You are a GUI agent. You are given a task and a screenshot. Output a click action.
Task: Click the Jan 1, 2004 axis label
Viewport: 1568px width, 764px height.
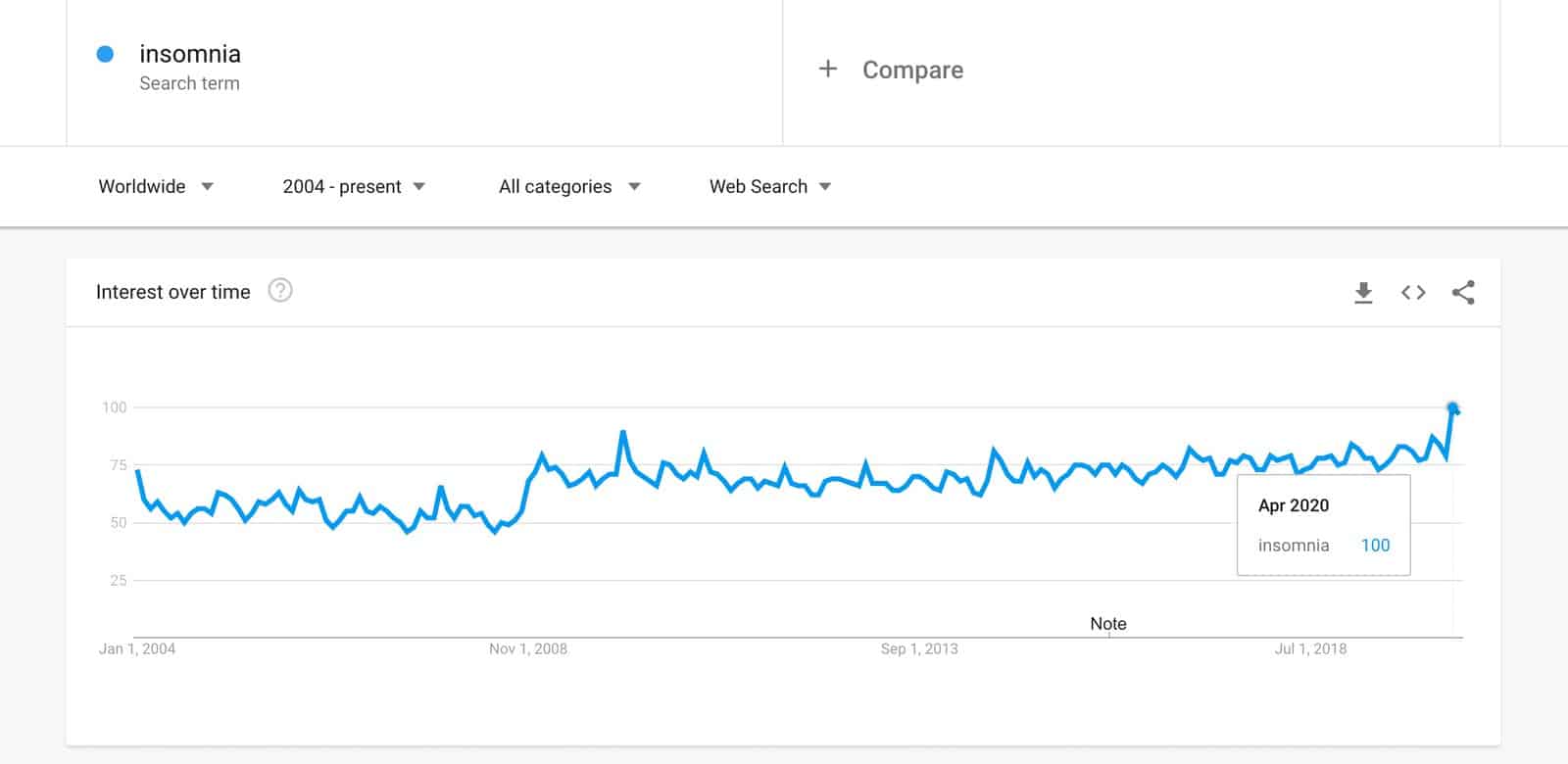[137, 648]
